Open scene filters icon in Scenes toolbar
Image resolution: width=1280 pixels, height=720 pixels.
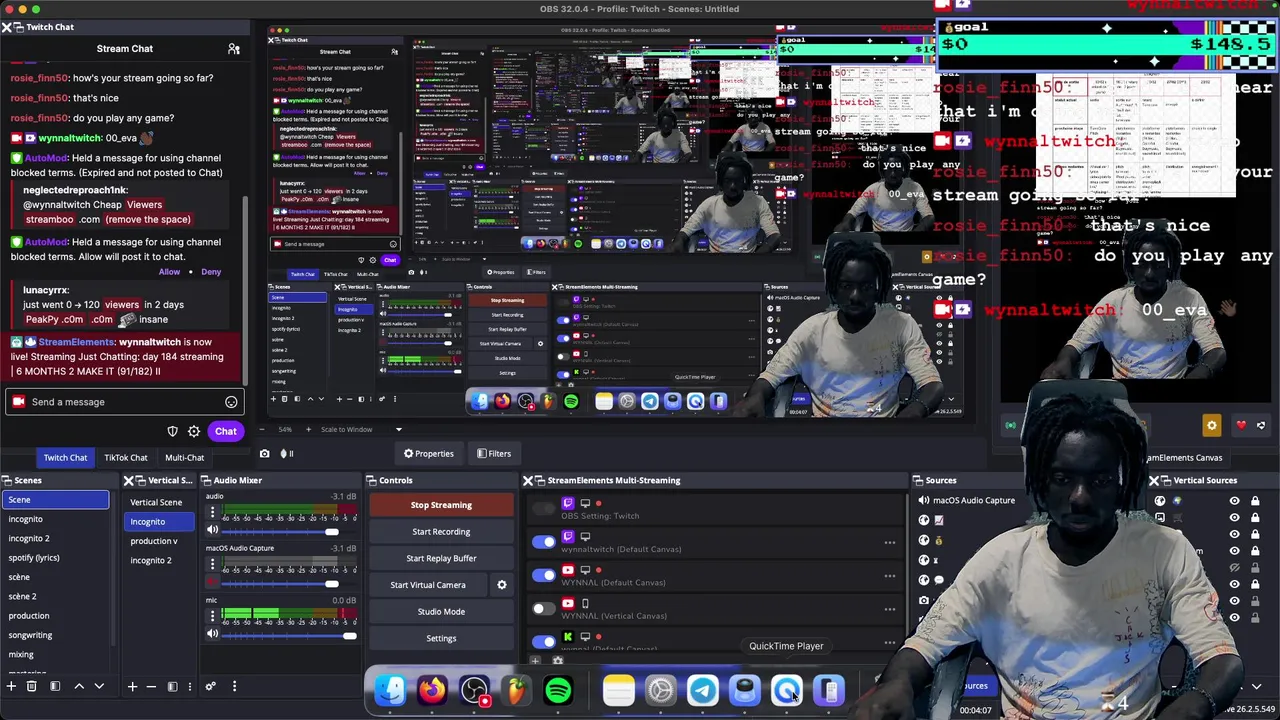[55, 686]
